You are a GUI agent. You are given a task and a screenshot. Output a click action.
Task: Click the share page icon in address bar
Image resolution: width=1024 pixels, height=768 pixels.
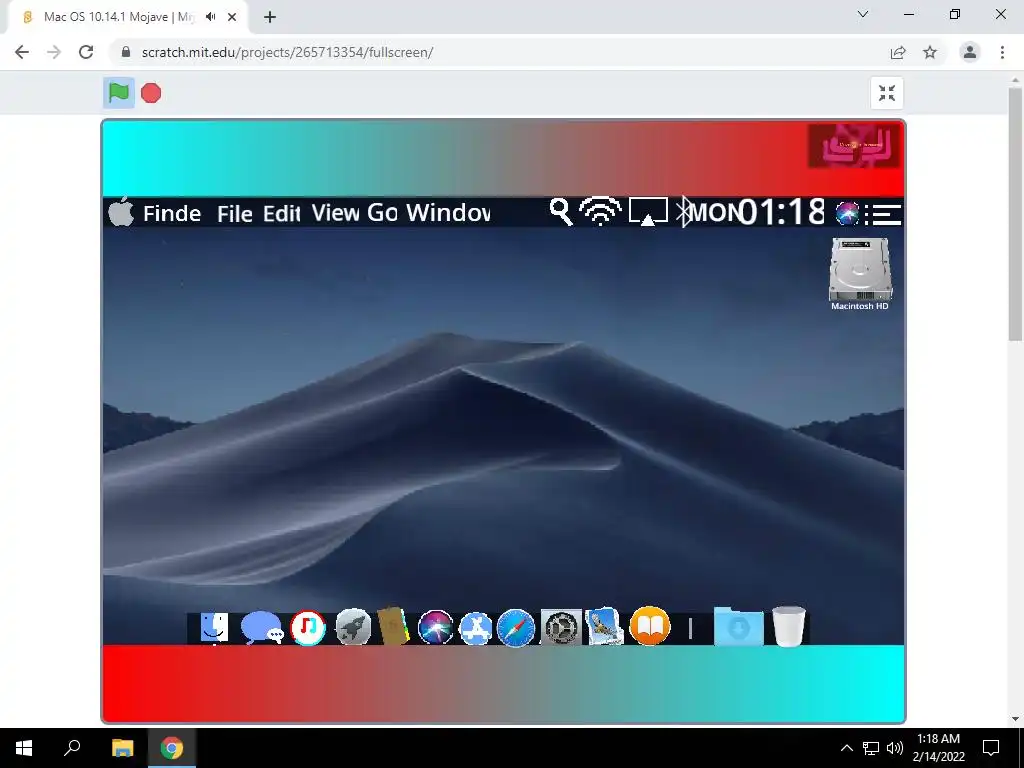tap(898, 52)
